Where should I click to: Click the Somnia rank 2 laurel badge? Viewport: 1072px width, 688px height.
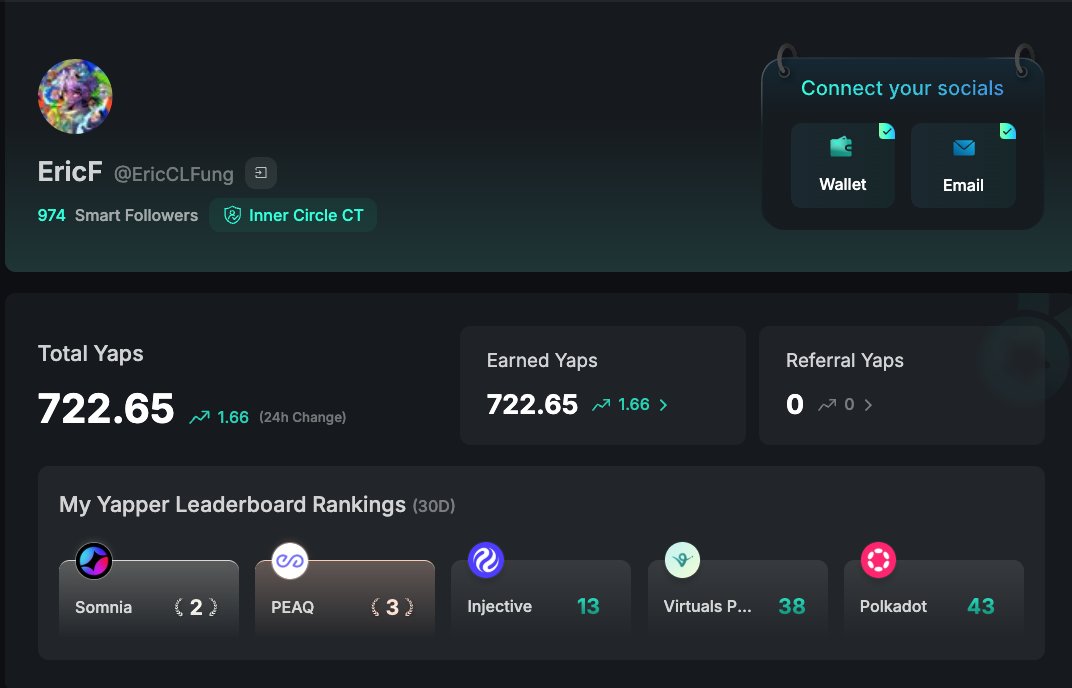click(196, 607)
